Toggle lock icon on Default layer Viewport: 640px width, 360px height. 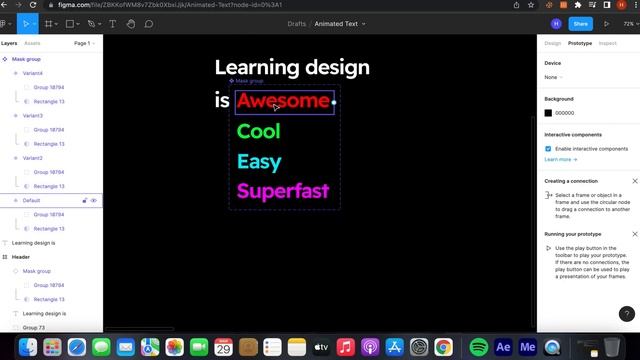(85, 200)
